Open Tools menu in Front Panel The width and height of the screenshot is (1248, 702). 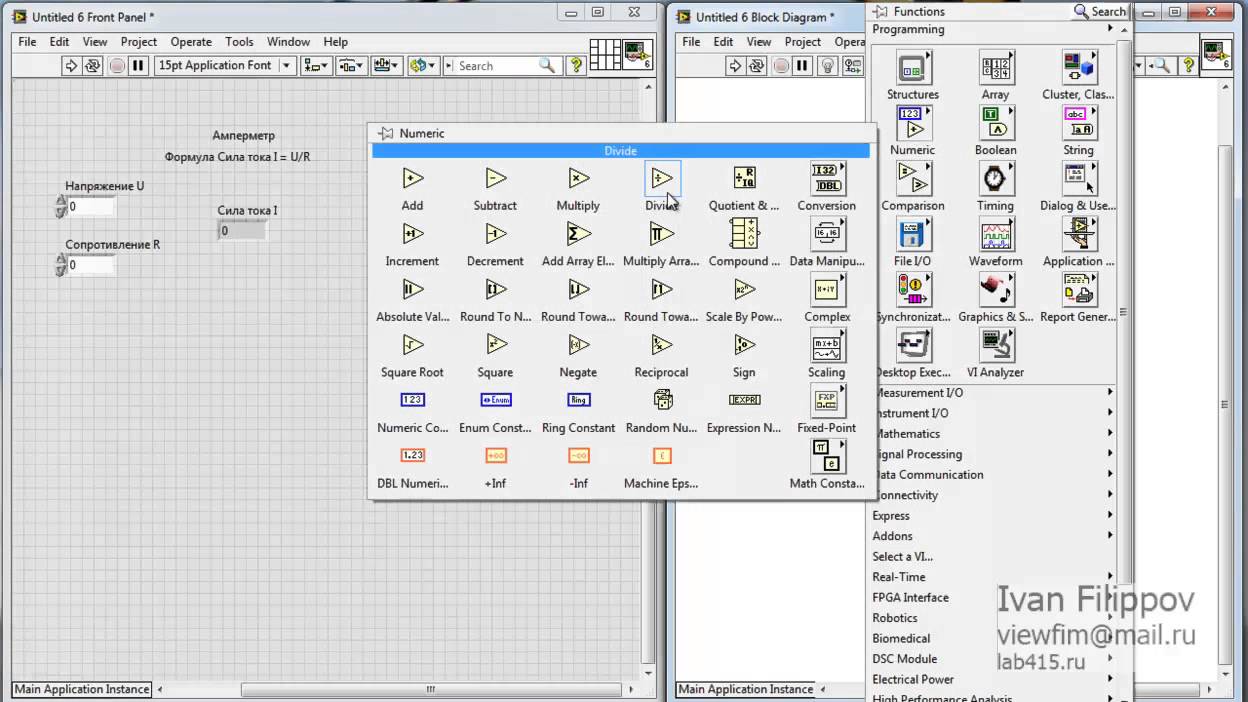point(239,42)
